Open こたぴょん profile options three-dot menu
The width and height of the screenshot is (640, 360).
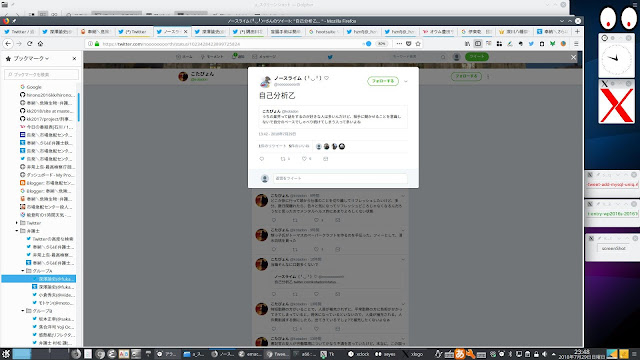[x=488, y=76]
